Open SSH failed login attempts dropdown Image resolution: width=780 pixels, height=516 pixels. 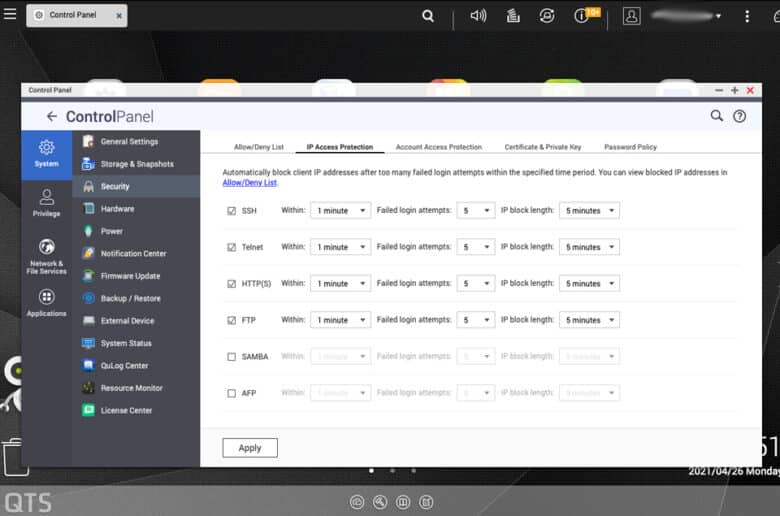(x=476, y=210)
